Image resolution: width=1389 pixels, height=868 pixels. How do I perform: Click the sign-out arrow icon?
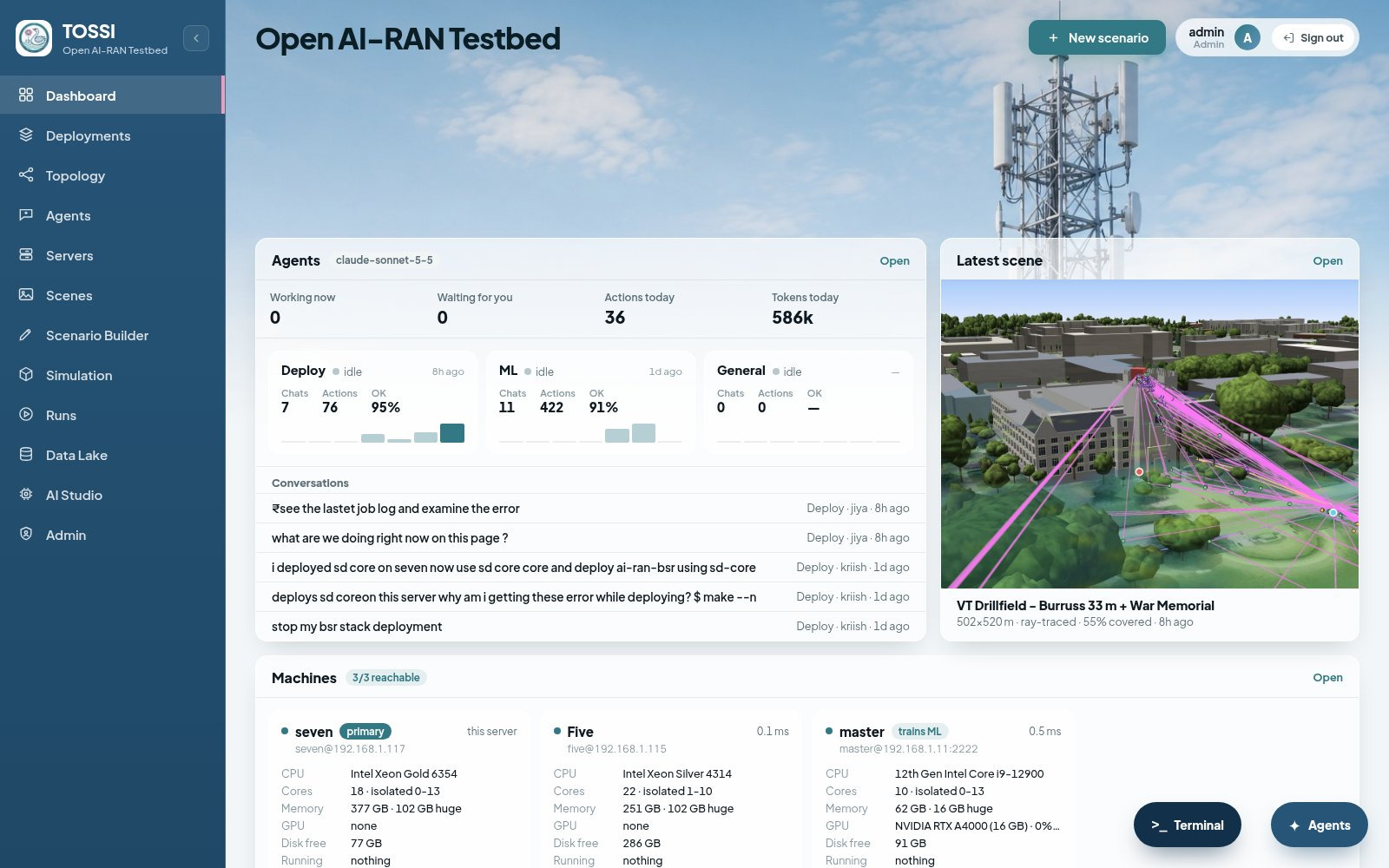pyautogui.click(x=1288, y=38)
